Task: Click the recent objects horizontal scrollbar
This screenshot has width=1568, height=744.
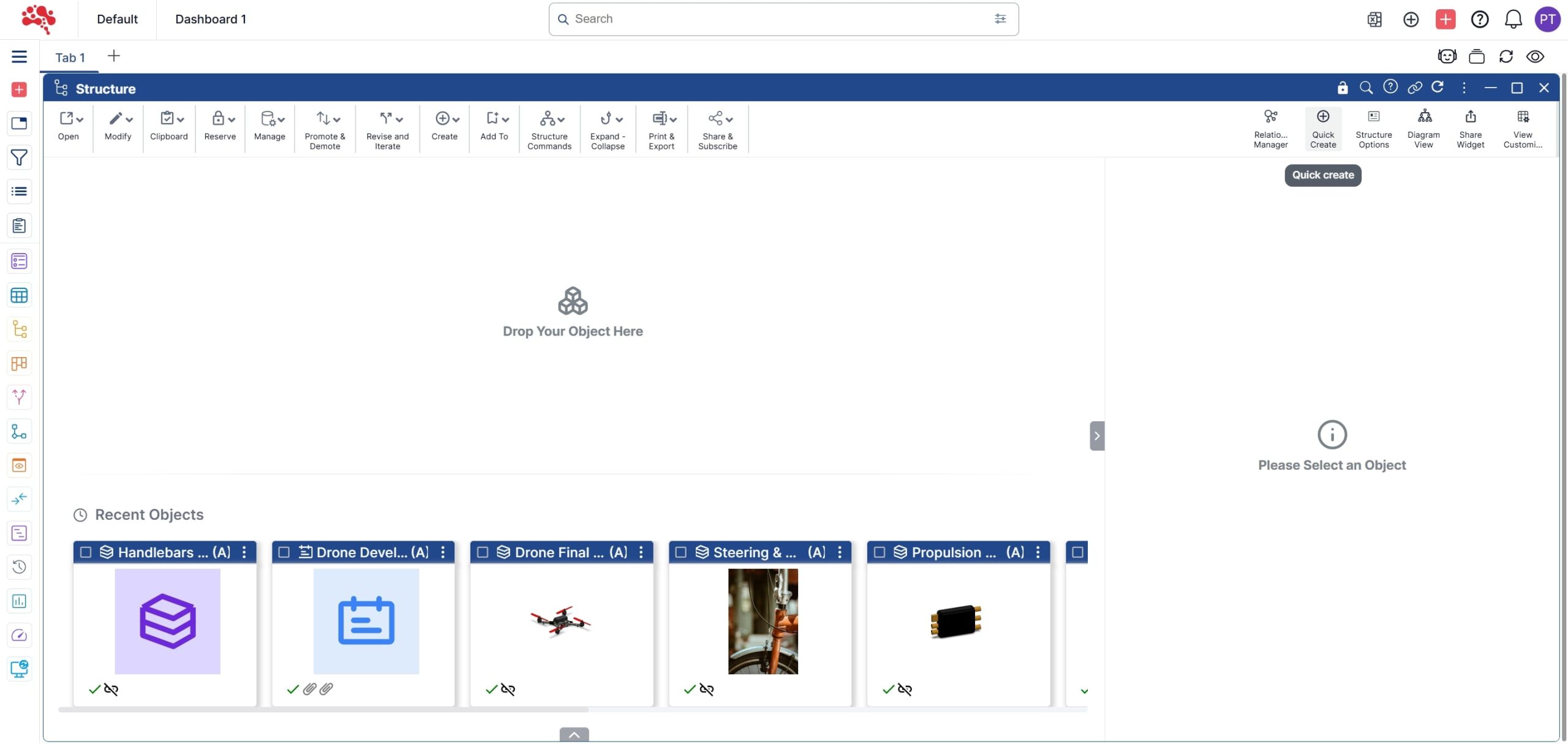Action: coord(323,710)
